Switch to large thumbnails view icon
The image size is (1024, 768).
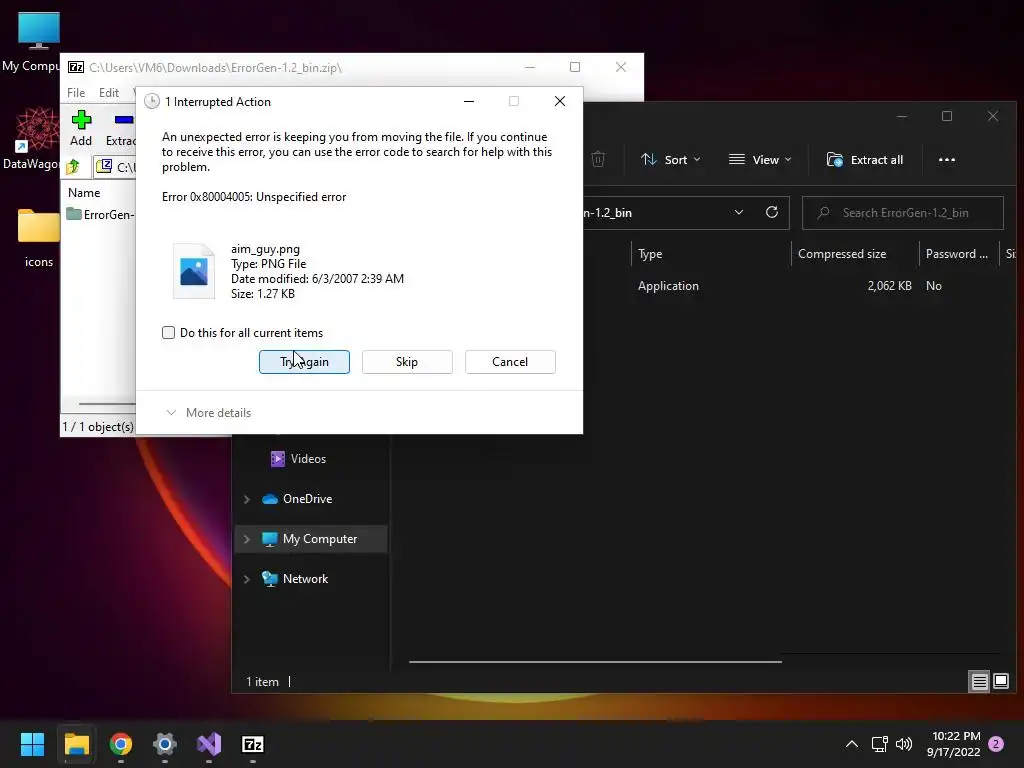1000,682
